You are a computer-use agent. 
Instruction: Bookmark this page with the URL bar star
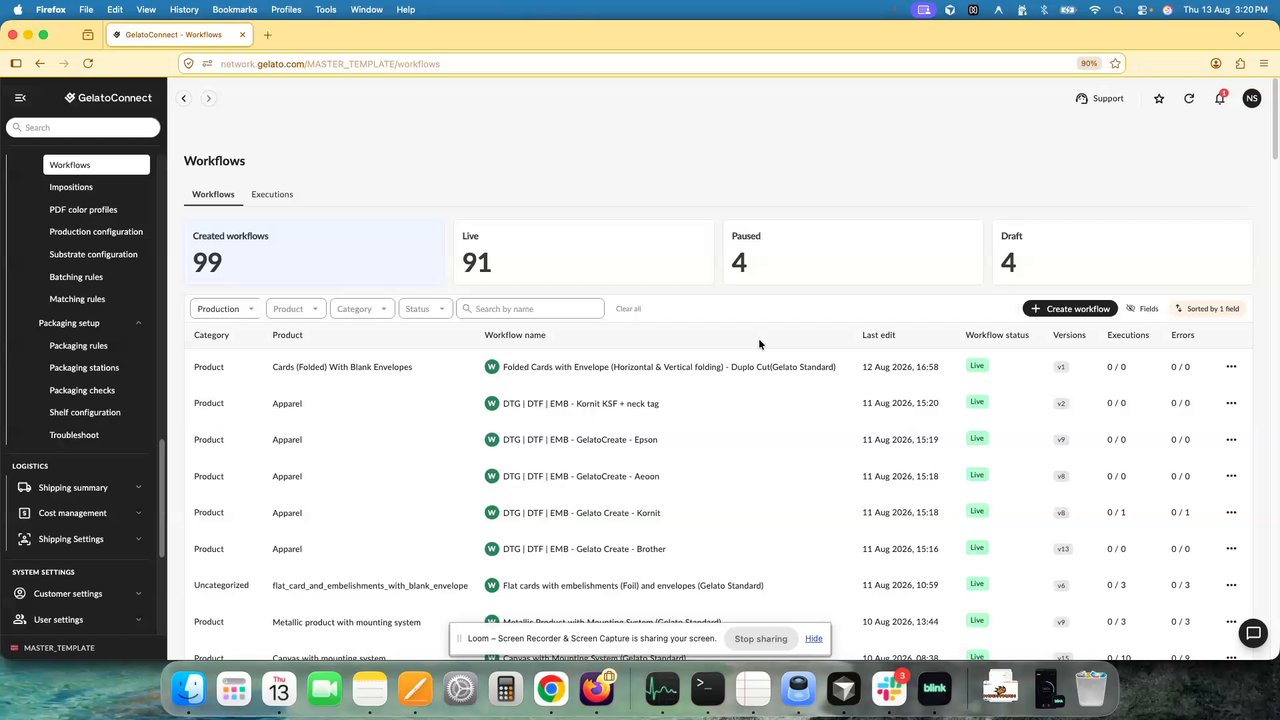coord(1115,64)
